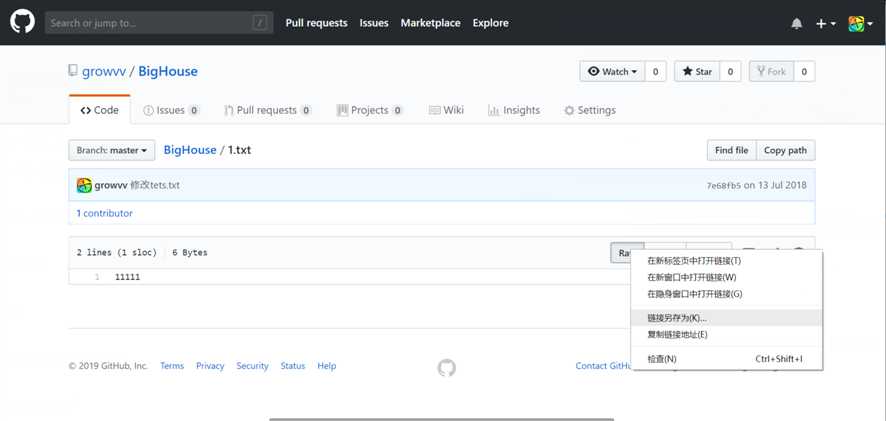Switch to the repository Issues tab
This screenshot has height=421, width=886.
(171, 110)
